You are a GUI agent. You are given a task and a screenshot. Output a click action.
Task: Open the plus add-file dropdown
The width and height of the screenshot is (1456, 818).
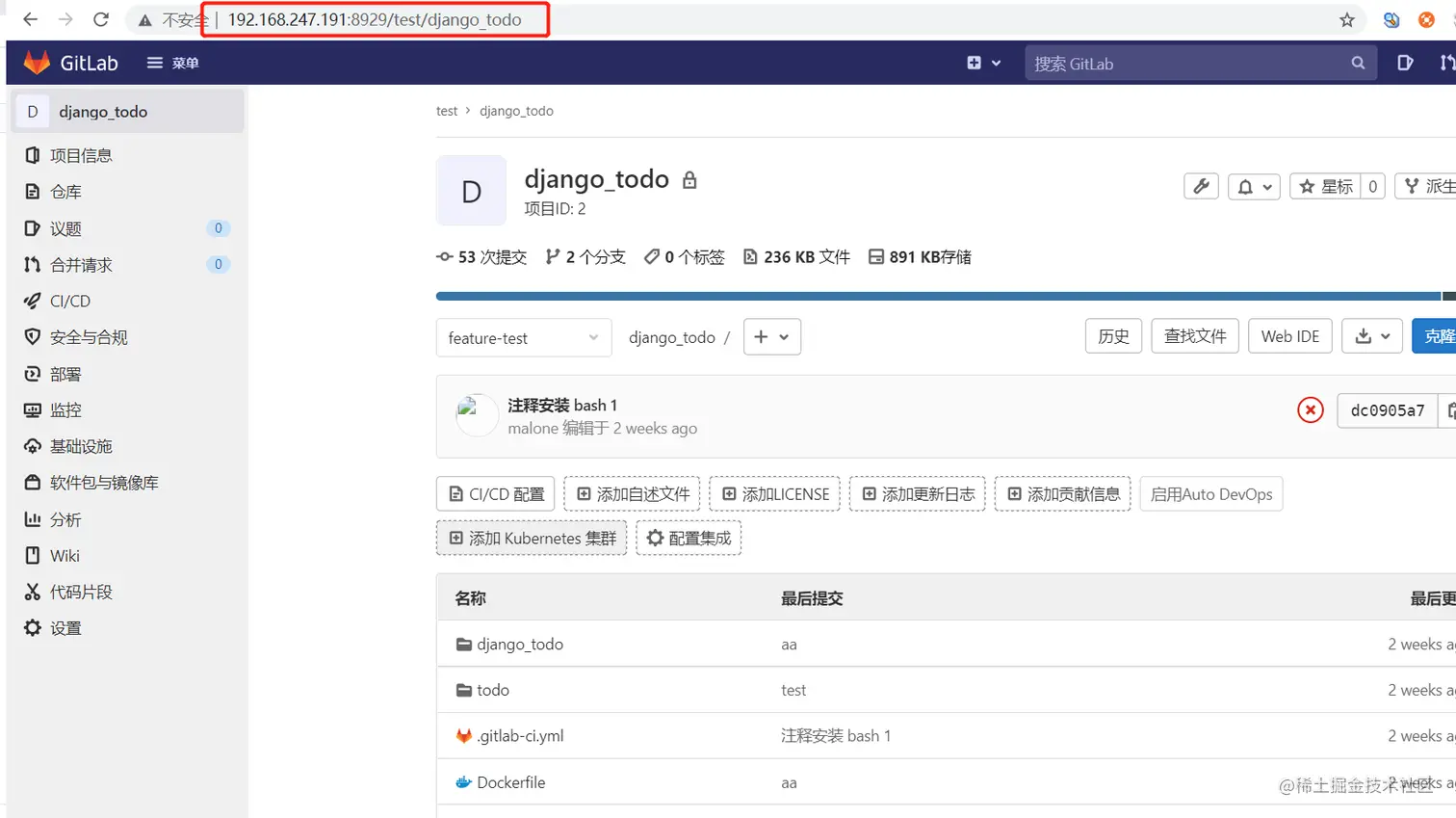pyautogui.click(x=772, y=337)
